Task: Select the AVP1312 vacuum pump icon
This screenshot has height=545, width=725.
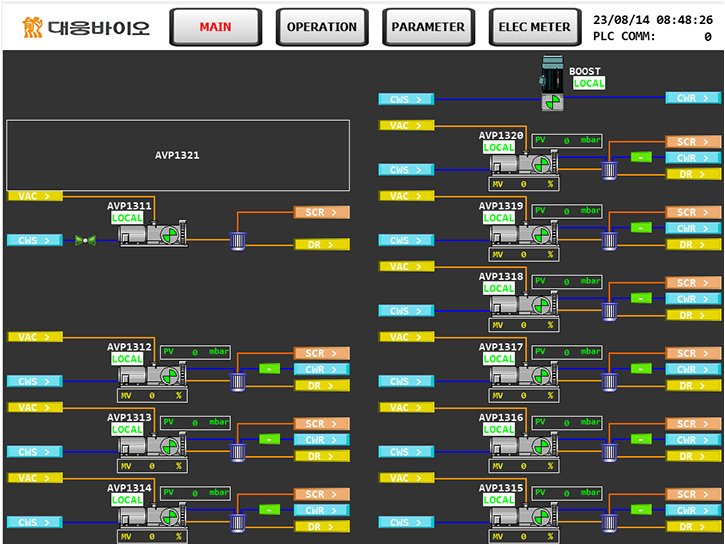Action: [x=153, y=375]
